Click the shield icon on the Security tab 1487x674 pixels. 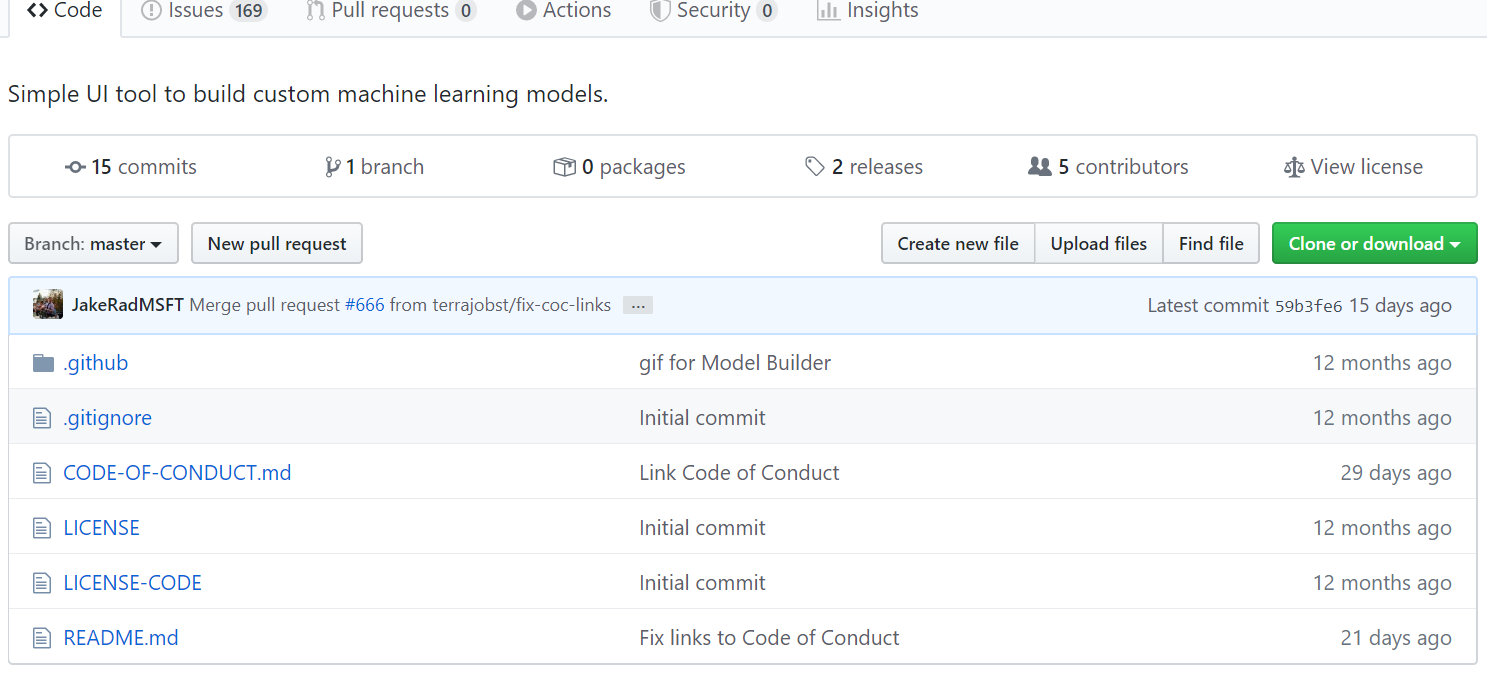pos(659,11)
